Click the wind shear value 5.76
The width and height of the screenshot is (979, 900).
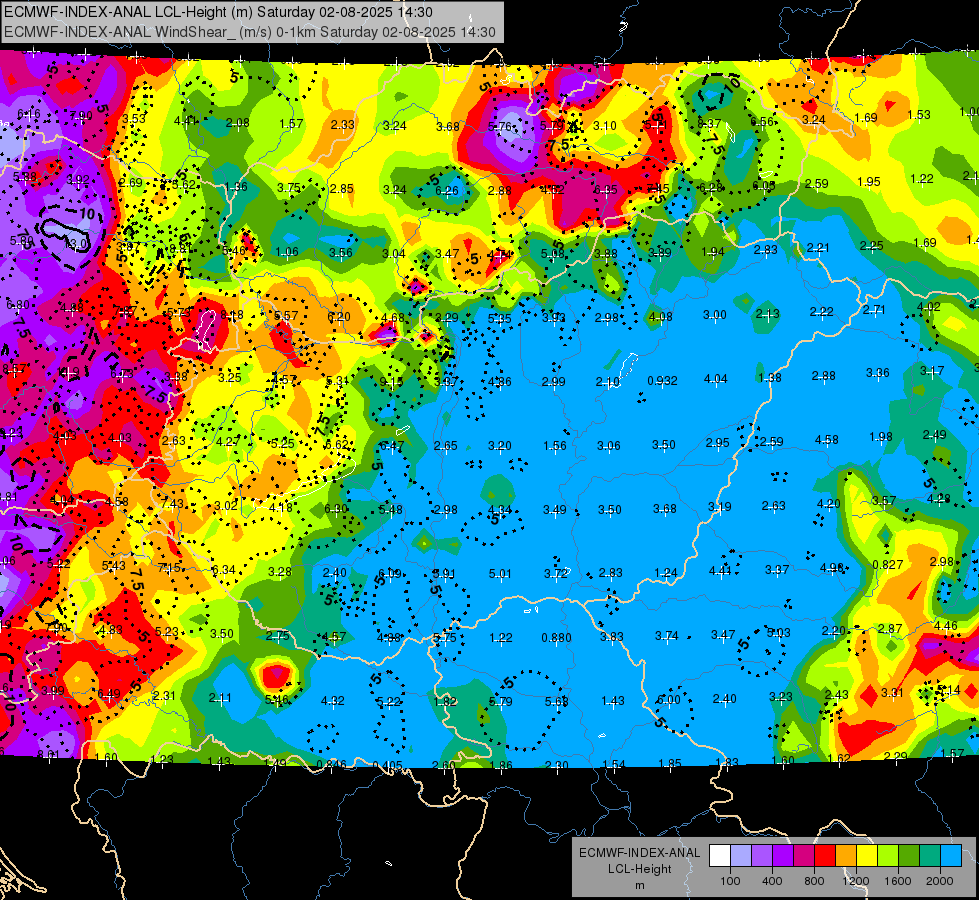click(499, 127)
